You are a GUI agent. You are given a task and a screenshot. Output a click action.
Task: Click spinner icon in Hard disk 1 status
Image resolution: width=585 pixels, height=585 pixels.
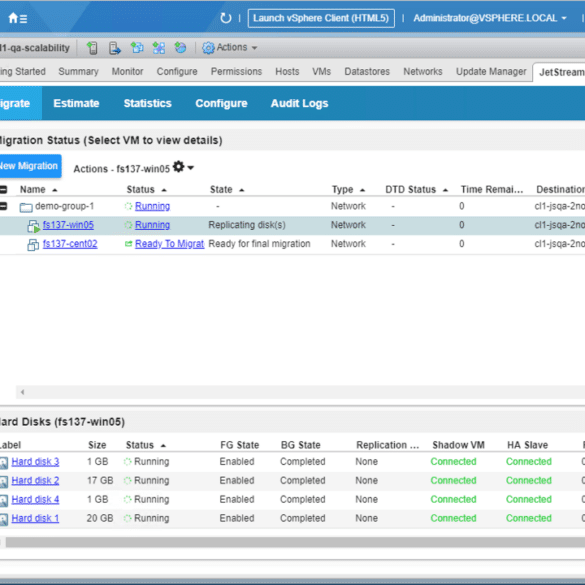(x=128, y=518)
